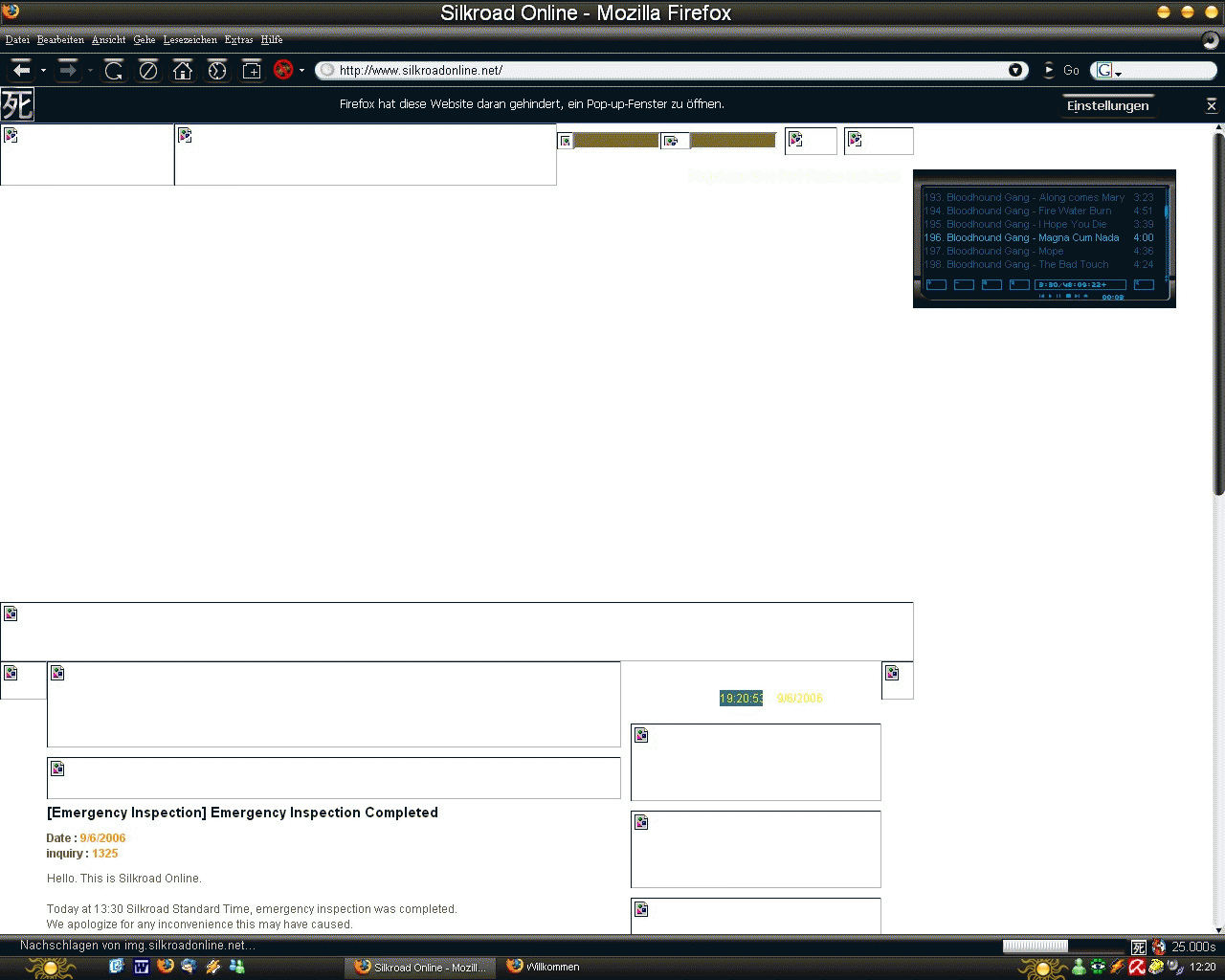Expand the red bug icon dropdown arrow

click(301, 71)
